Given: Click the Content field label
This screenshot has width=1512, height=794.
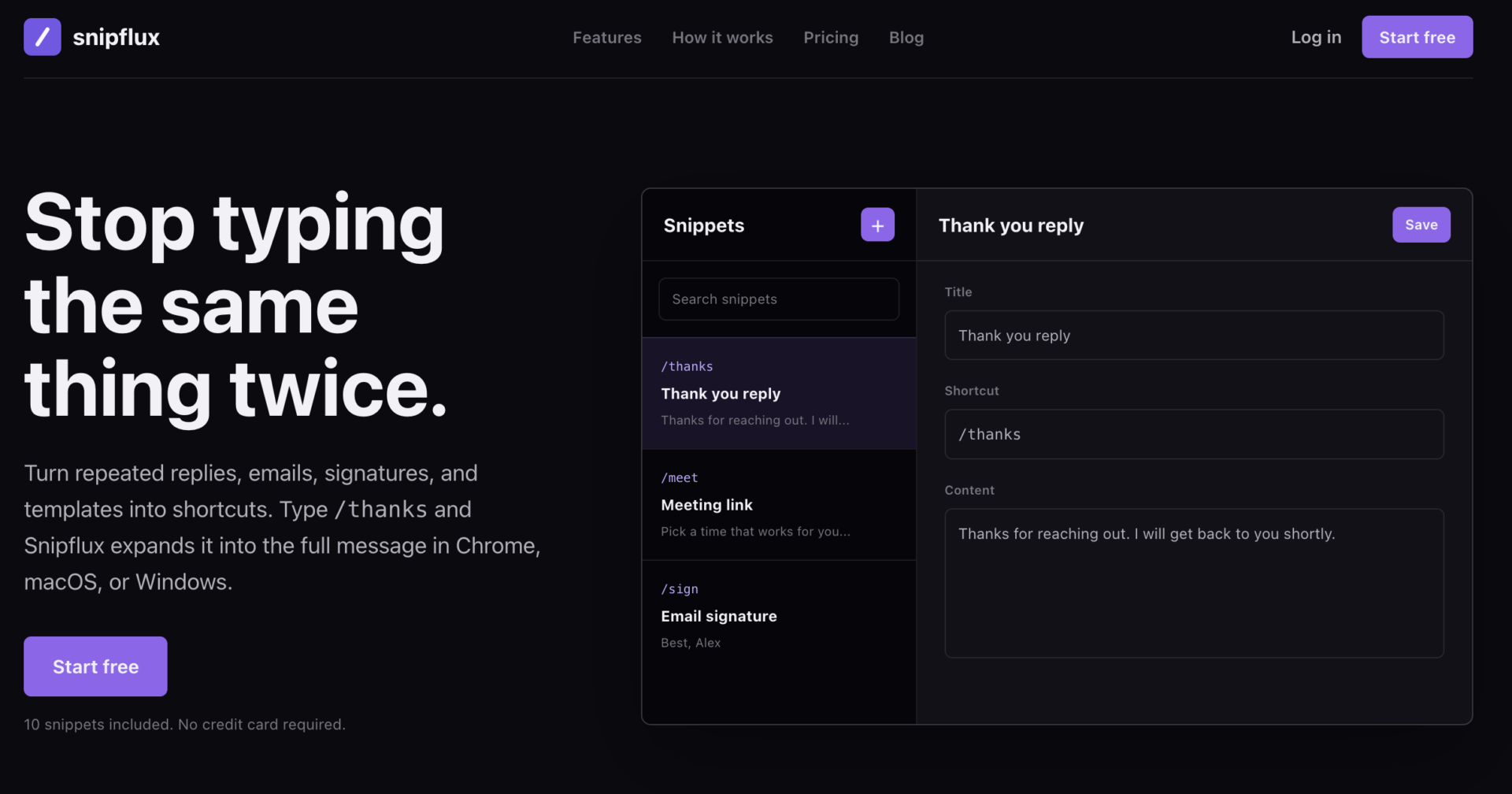Looking at the screenshot, I should tap(969, 490).
